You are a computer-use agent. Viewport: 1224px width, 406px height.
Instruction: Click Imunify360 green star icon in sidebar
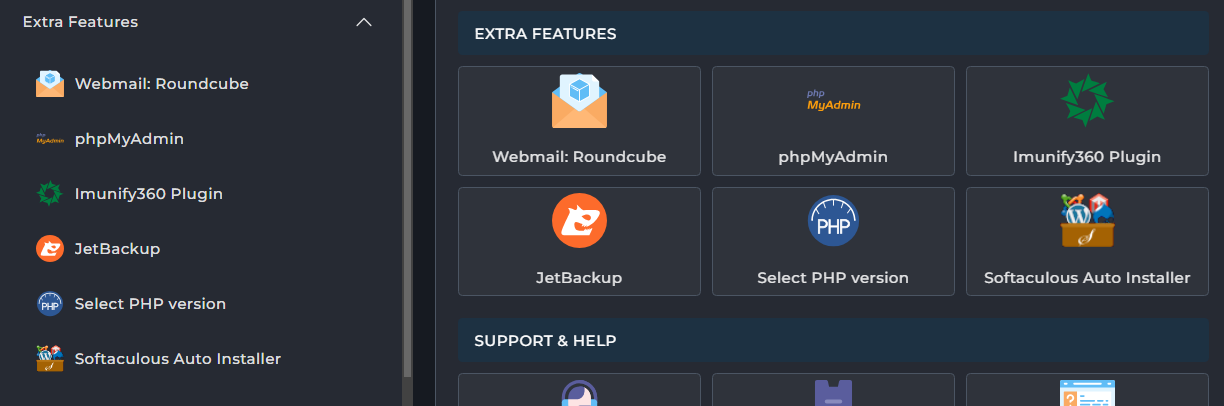tap(50, 194)
